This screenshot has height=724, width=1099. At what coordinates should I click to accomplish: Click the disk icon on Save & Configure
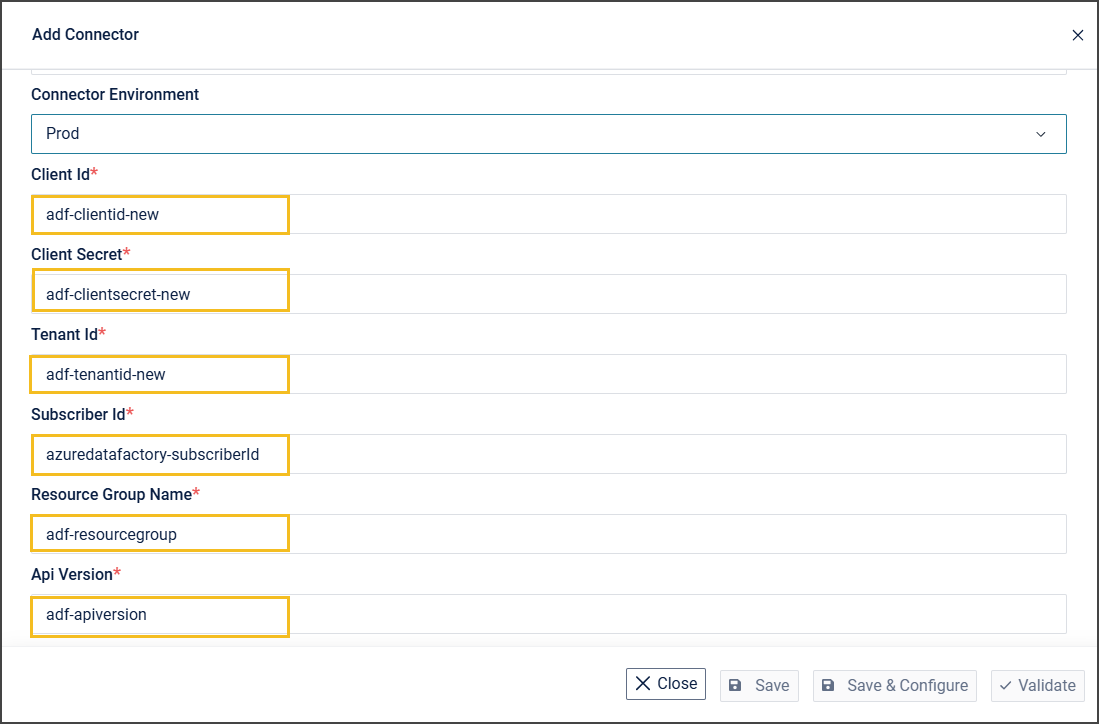click(828, 686)
